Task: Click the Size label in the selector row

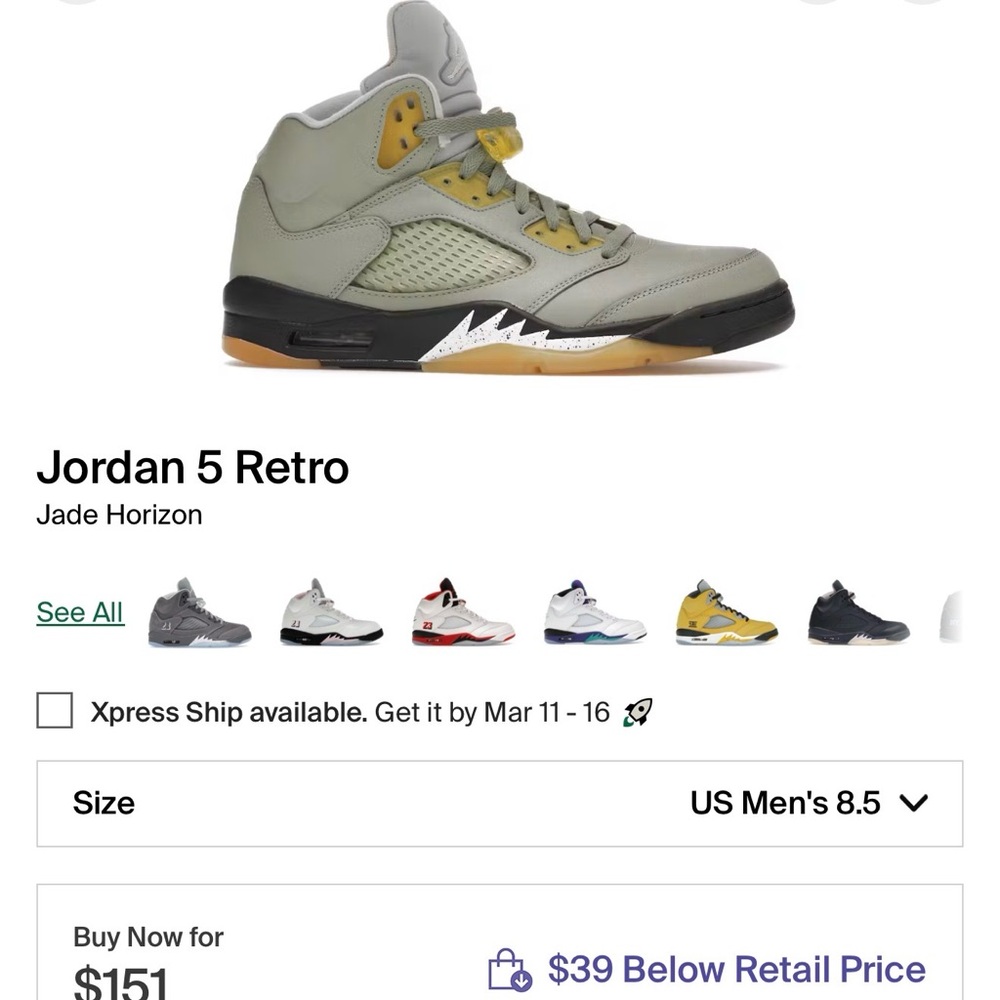Action: point(97,802)
